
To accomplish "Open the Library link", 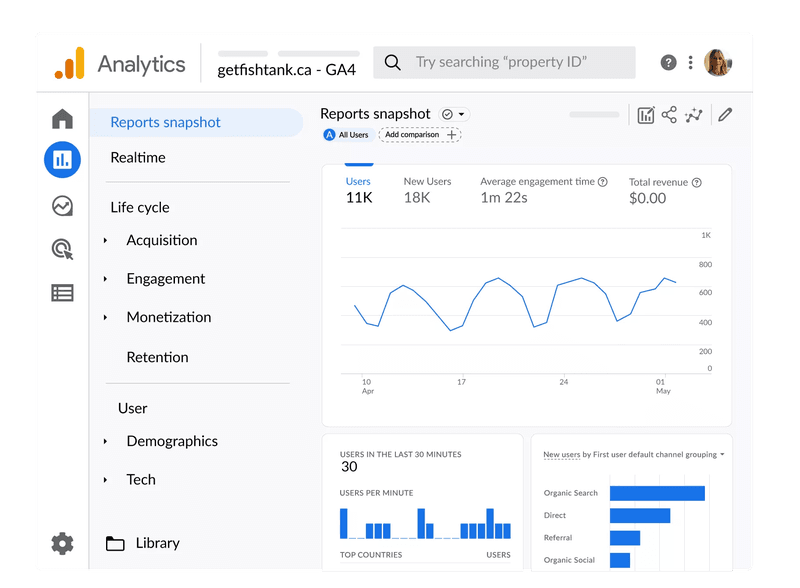I will (156, 543).
